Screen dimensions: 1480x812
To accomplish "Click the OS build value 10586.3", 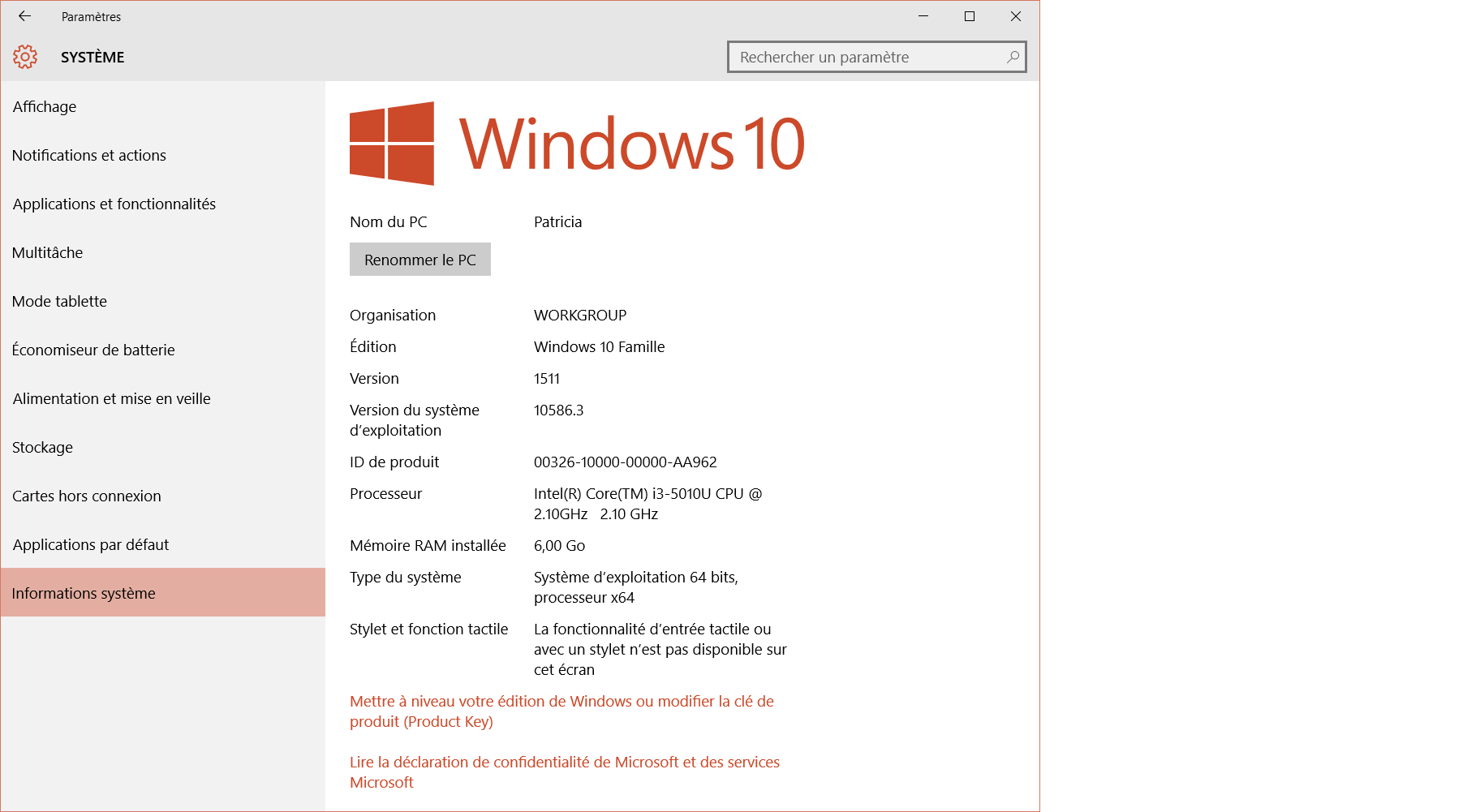I will coord(558,410).
